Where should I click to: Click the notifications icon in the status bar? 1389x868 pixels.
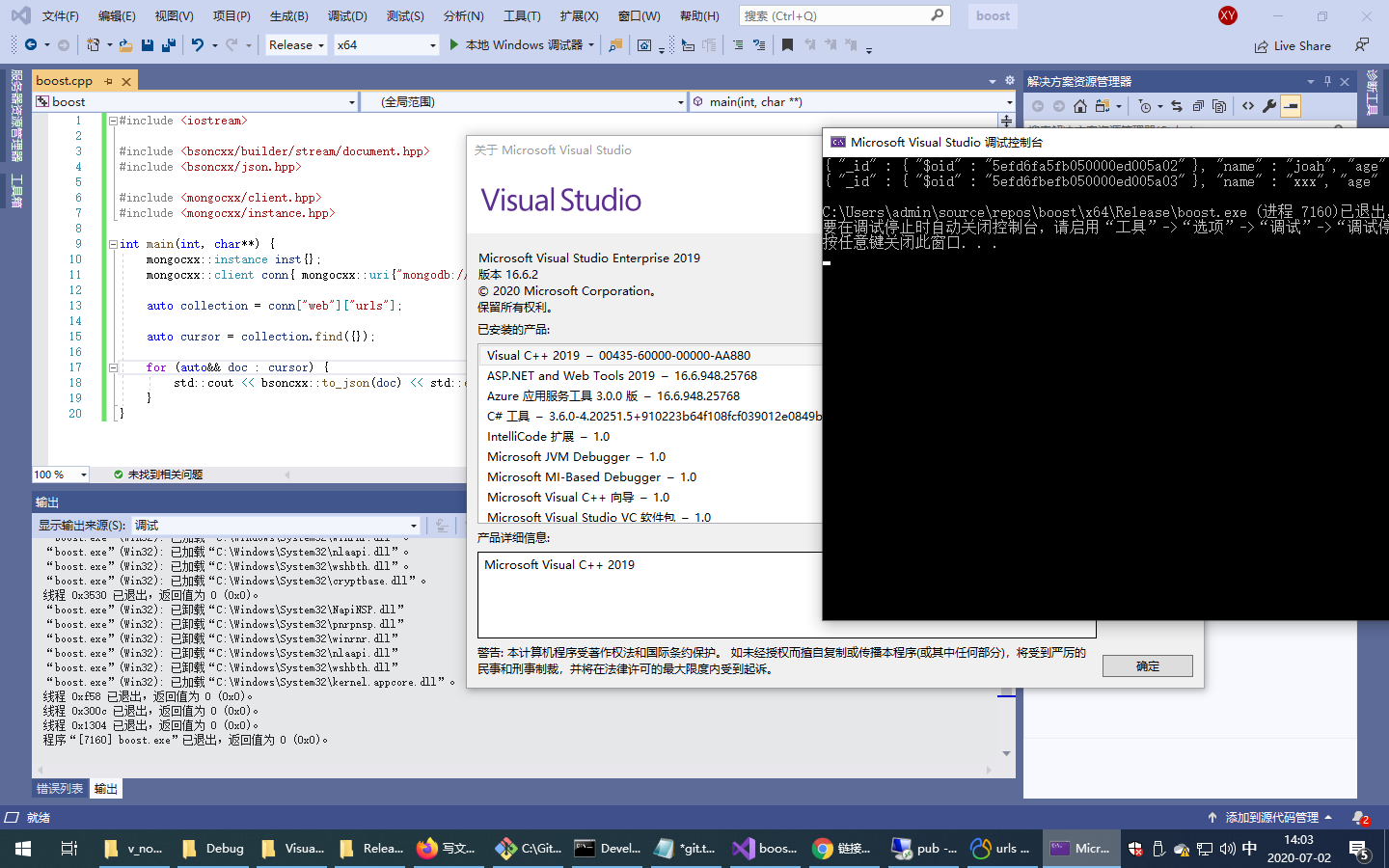pyautogui.click(x=1360, y=818)
